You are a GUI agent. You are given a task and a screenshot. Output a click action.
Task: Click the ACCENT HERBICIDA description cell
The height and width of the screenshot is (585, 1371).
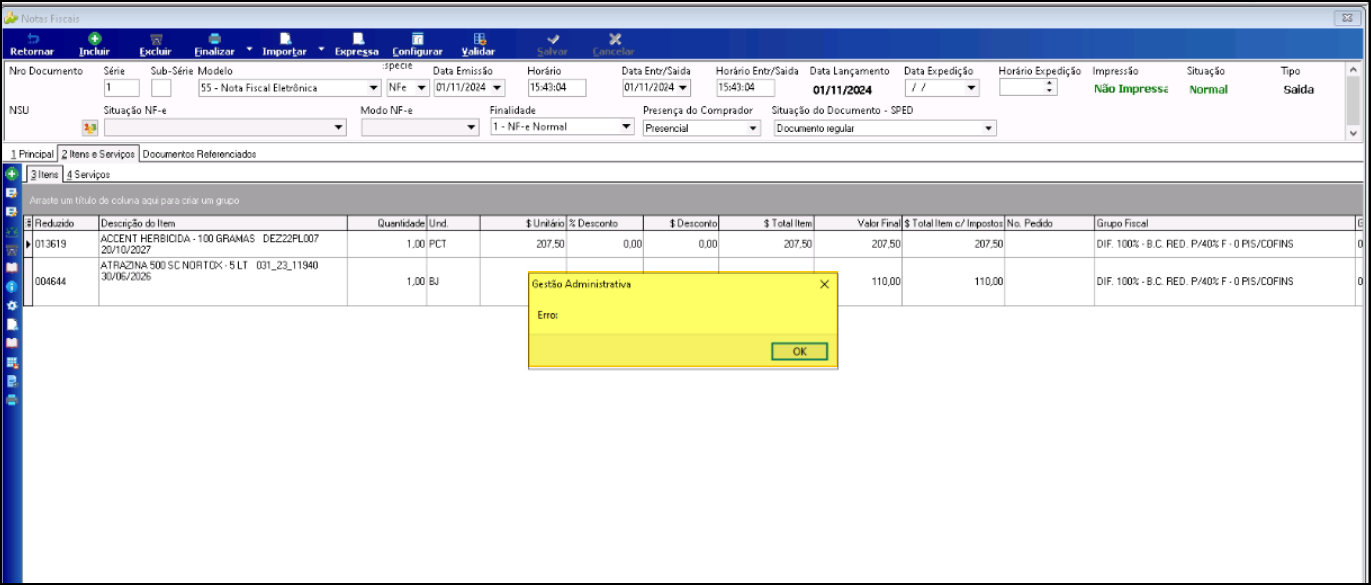coord(222,244)
